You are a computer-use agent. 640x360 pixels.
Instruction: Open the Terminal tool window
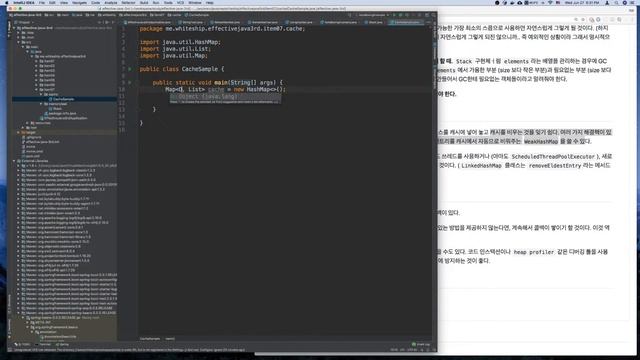(44, 345)
